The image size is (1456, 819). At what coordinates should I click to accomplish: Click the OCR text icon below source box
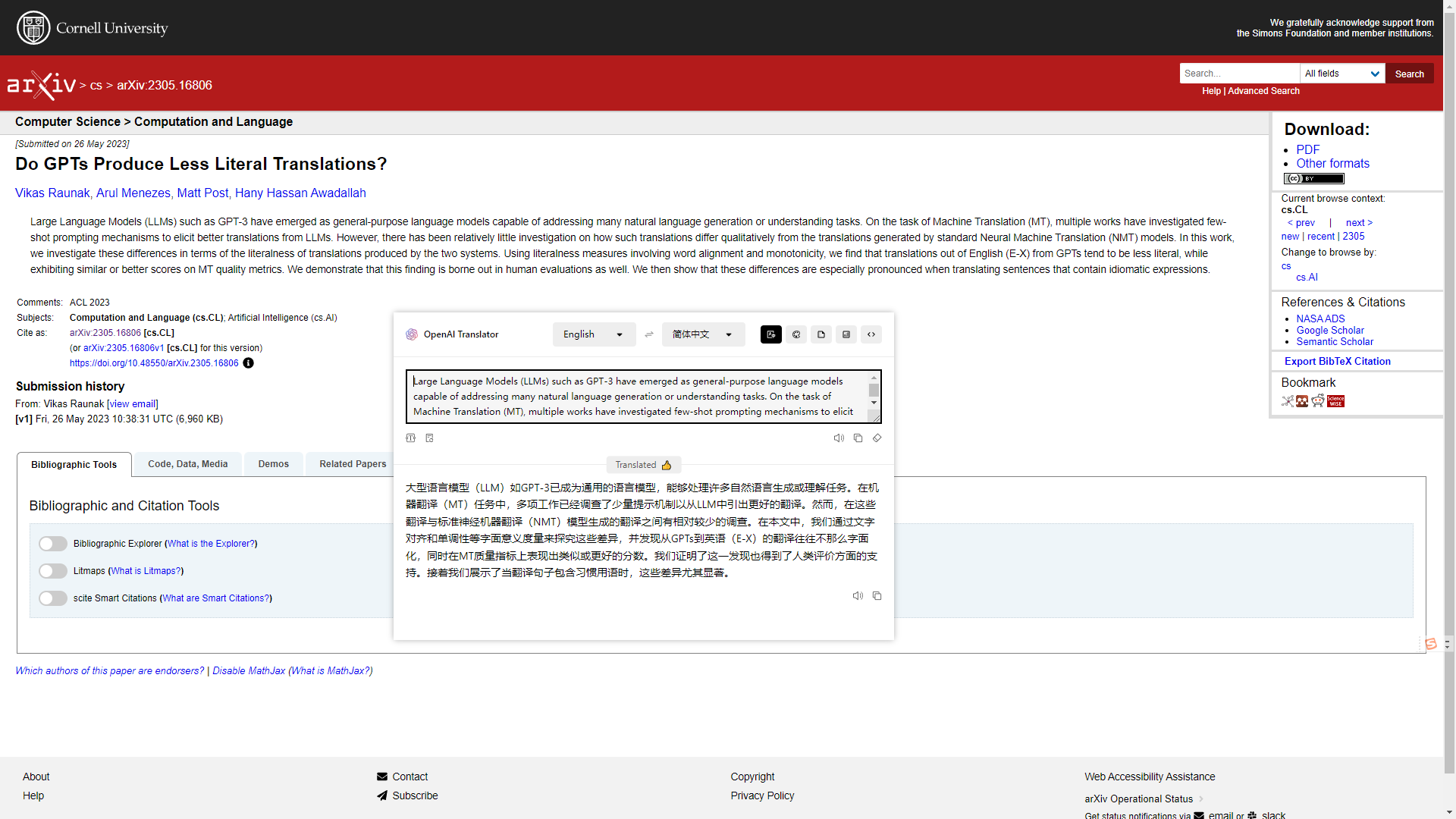point(411,438)
